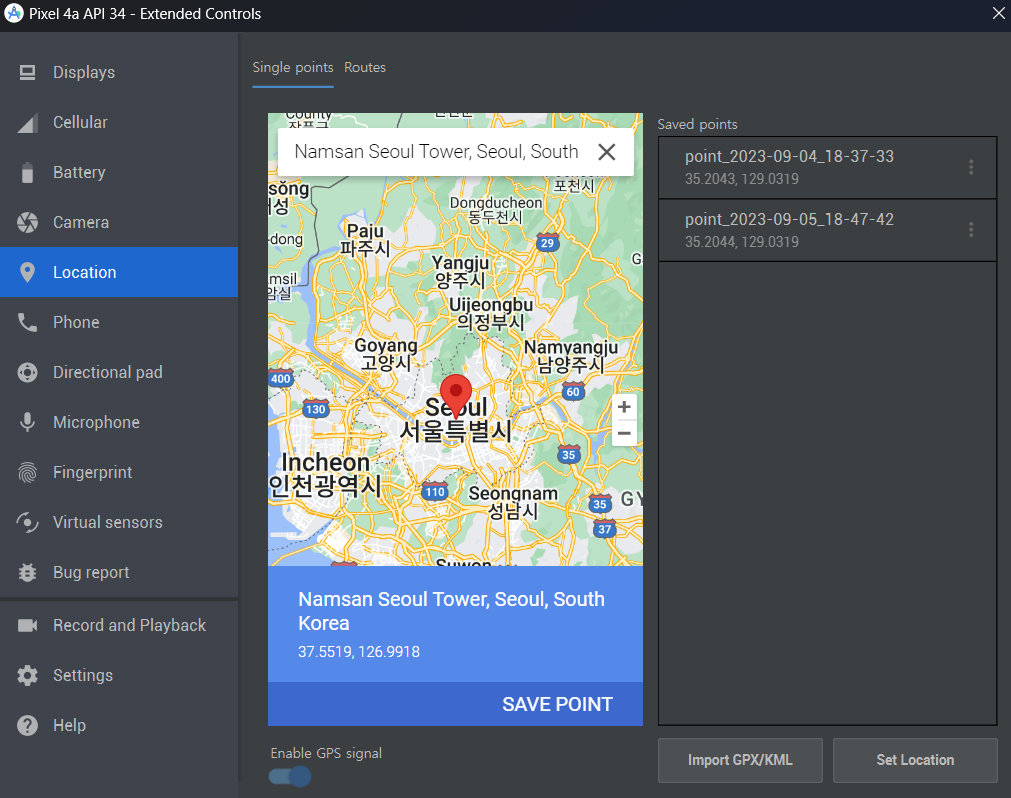Open the Displays section

119,72
